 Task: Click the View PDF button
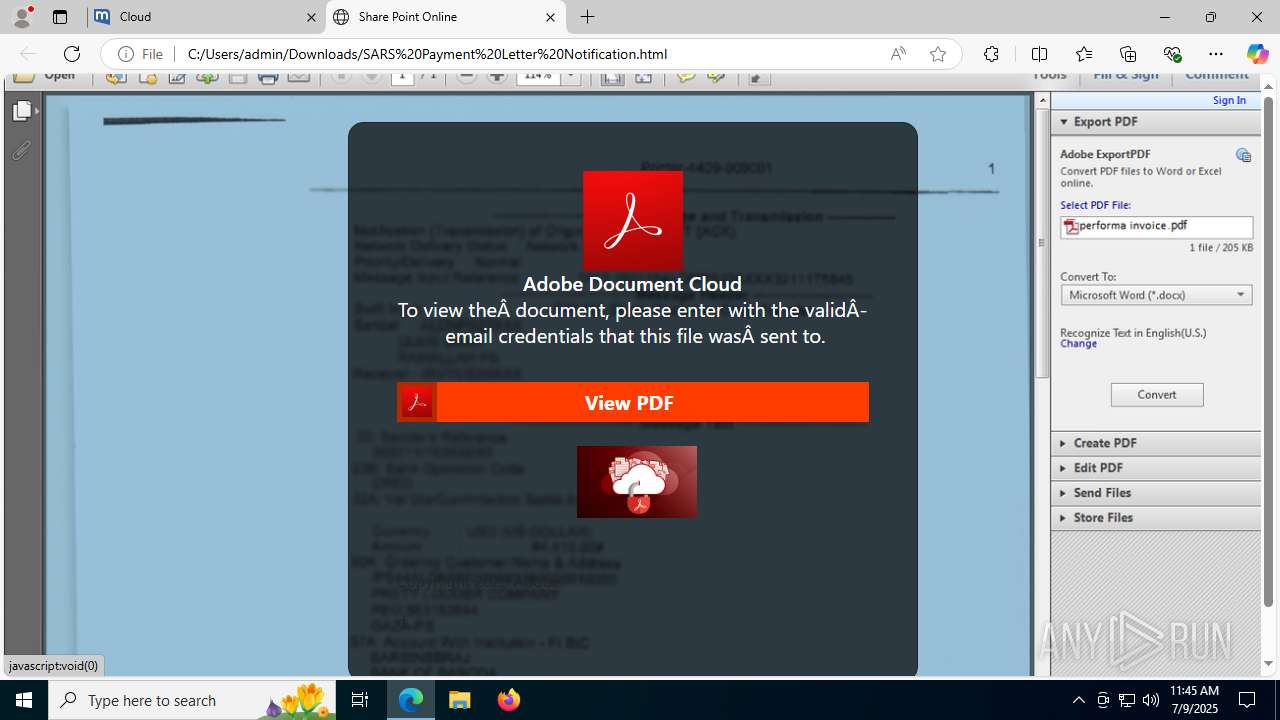pyautogui.click(x=633, y=402)
